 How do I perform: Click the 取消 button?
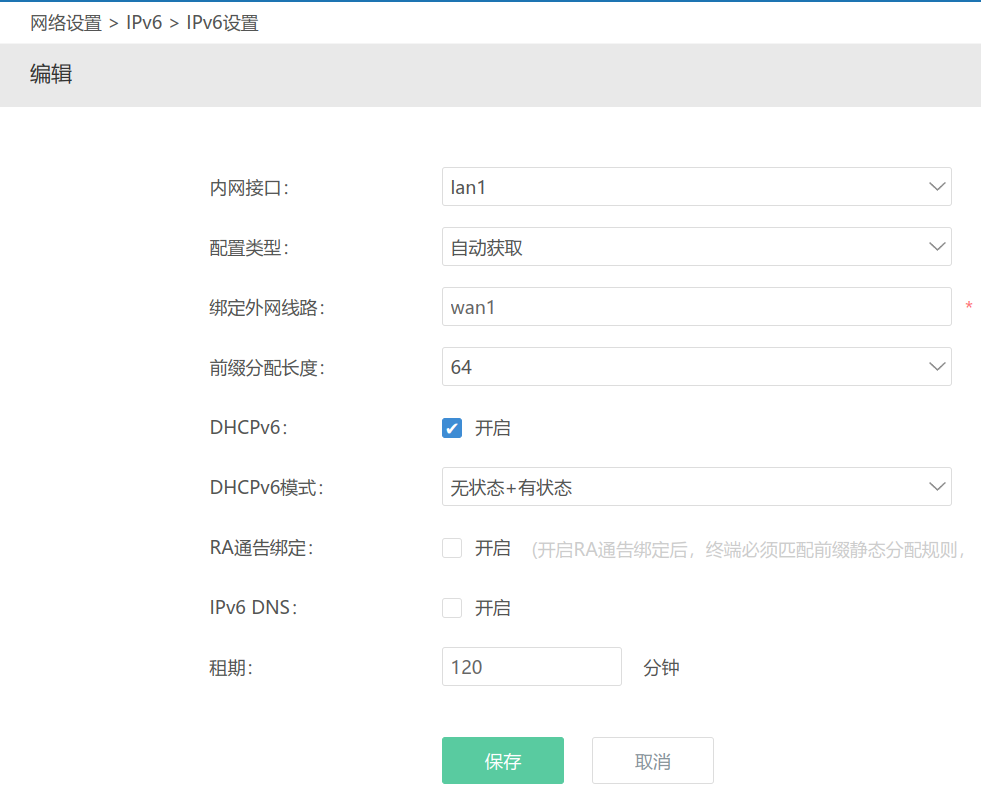pos(653,760)
